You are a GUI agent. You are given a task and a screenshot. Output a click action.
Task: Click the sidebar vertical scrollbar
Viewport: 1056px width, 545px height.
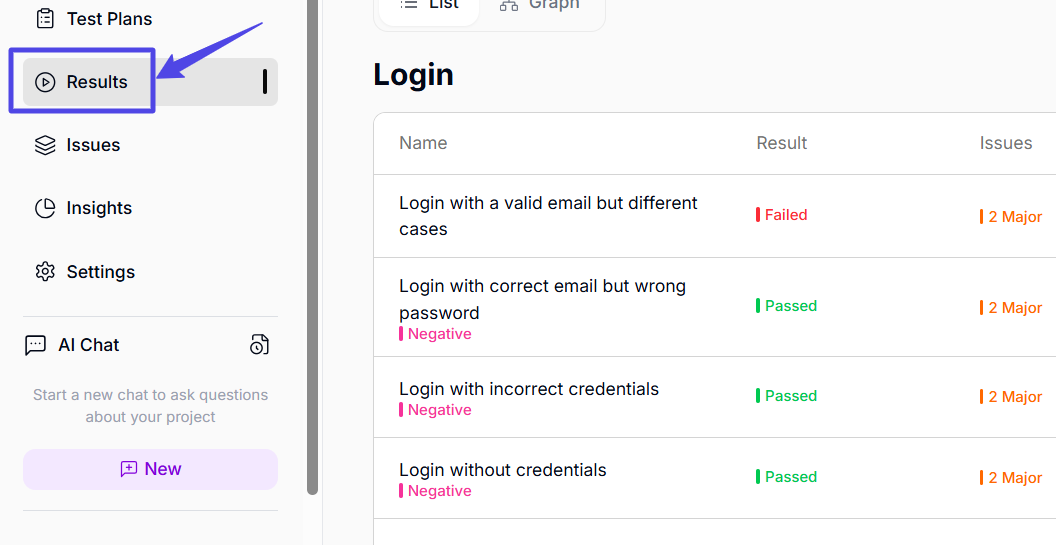313,250
